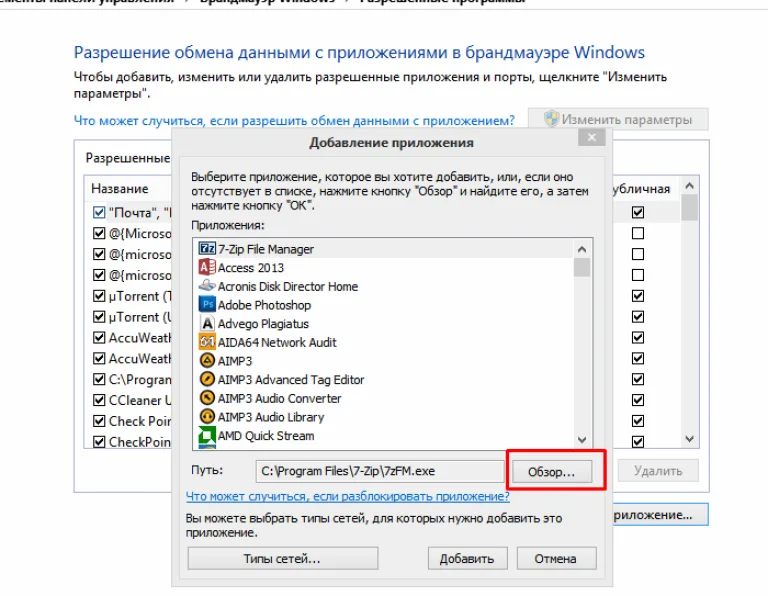768x596 pixels.
Task: Click the AIDA64 Network Audit icon
Action: (207, 341)
